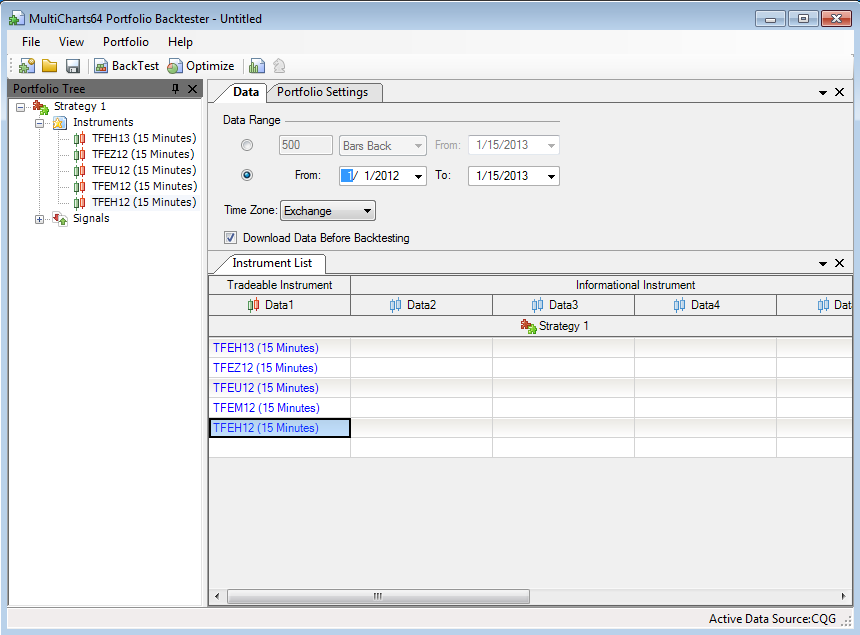Viewport: 860px width, 635px height.
Task: Close the Data panel
Action: click(839, 92)
